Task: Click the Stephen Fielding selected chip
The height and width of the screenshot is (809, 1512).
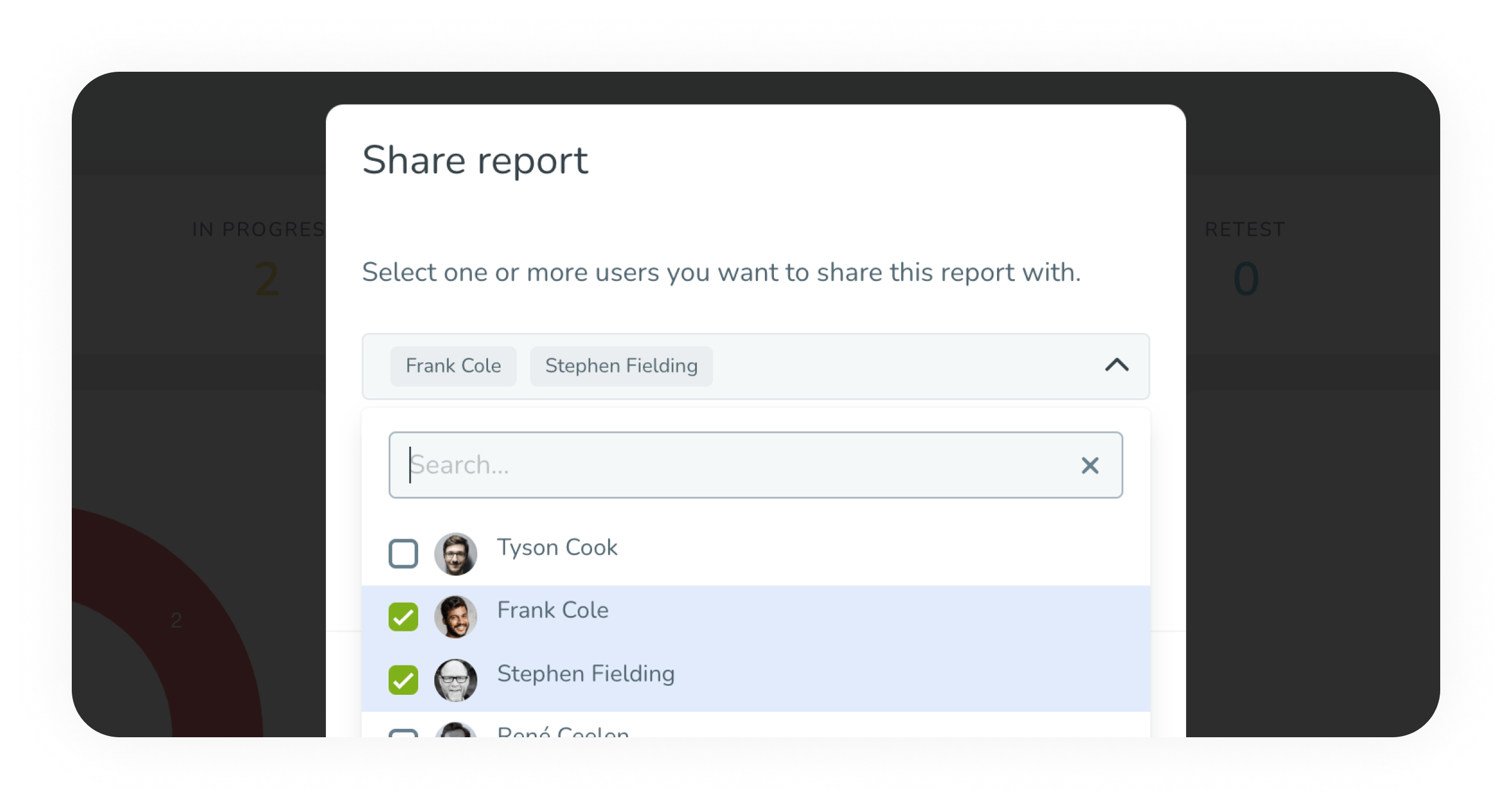Action: [621, 366]
